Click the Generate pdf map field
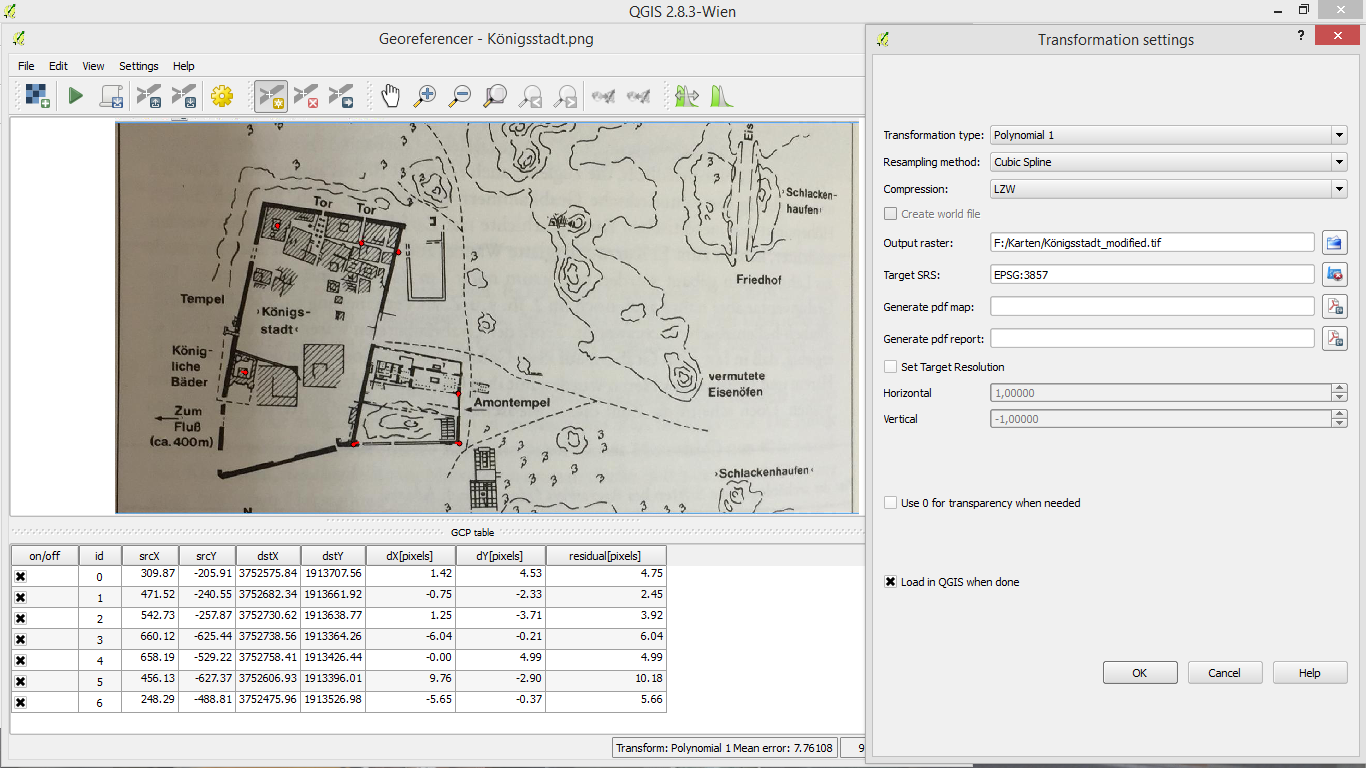 [1152, 307]
